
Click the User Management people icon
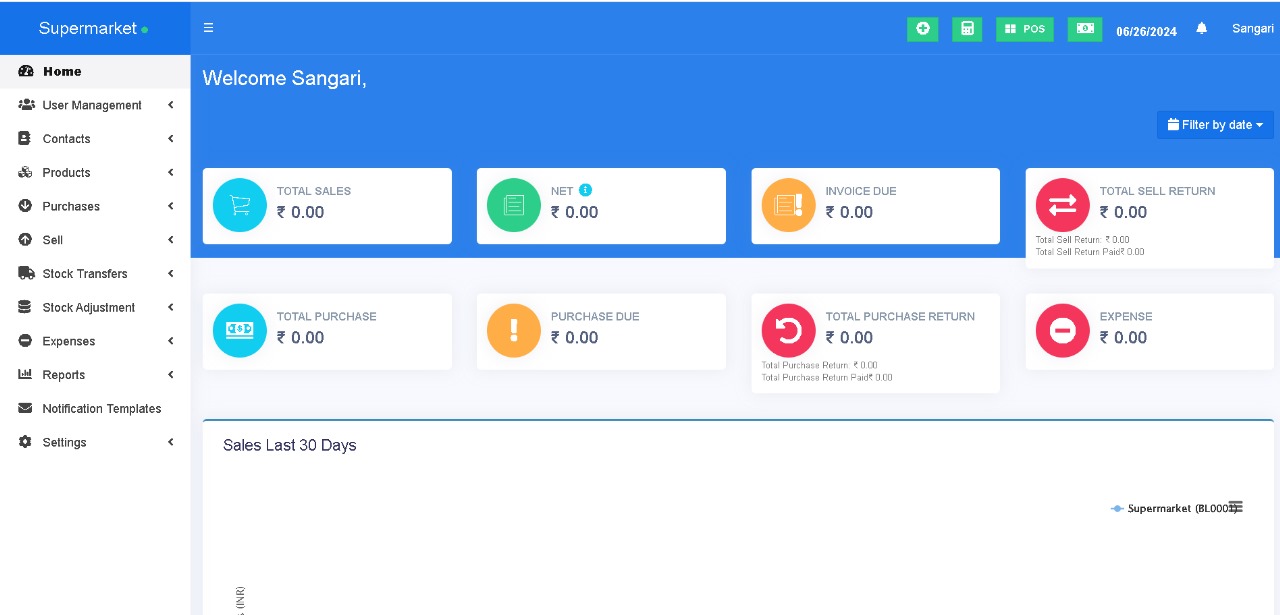26,105
